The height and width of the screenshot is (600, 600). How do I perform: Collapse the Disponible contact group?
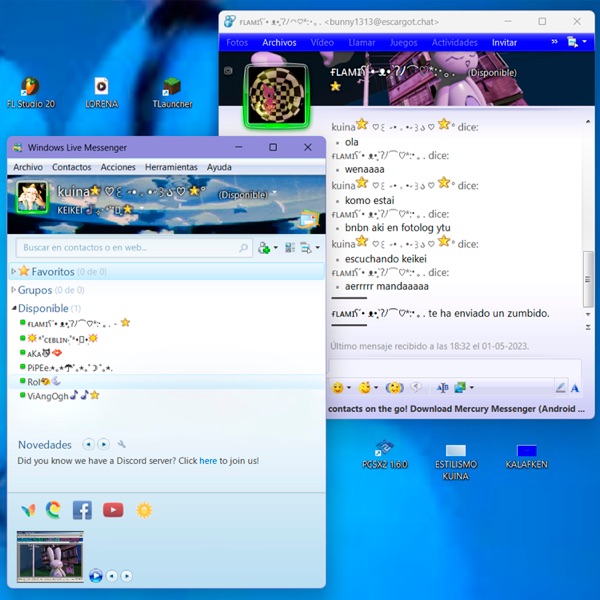click(x=14, y=308)
